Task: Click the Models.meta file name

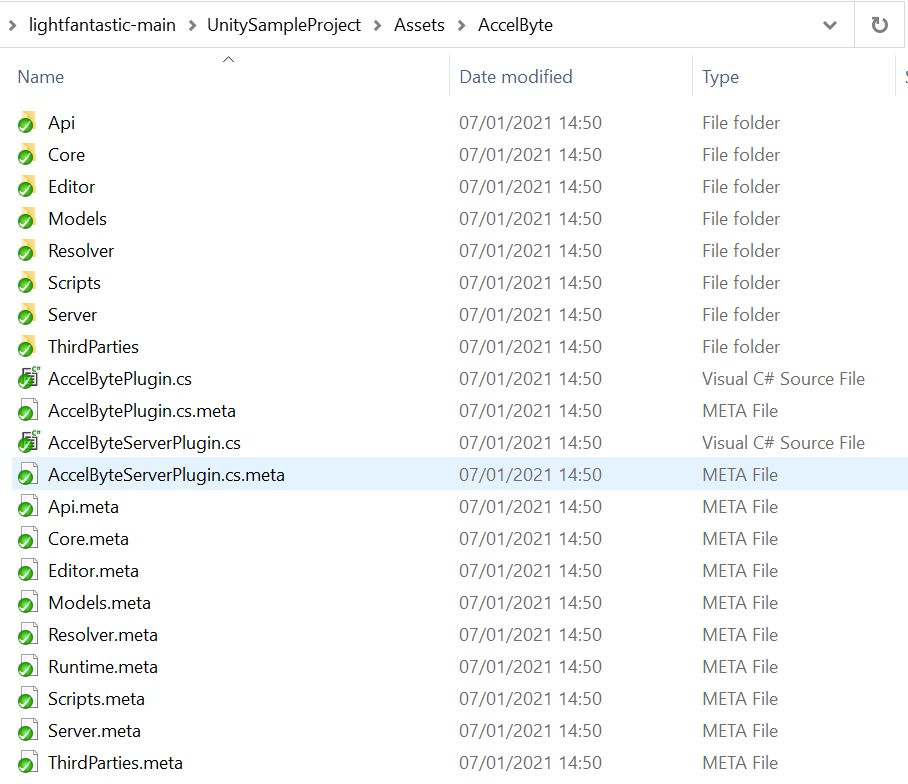Action: point(99,603)
